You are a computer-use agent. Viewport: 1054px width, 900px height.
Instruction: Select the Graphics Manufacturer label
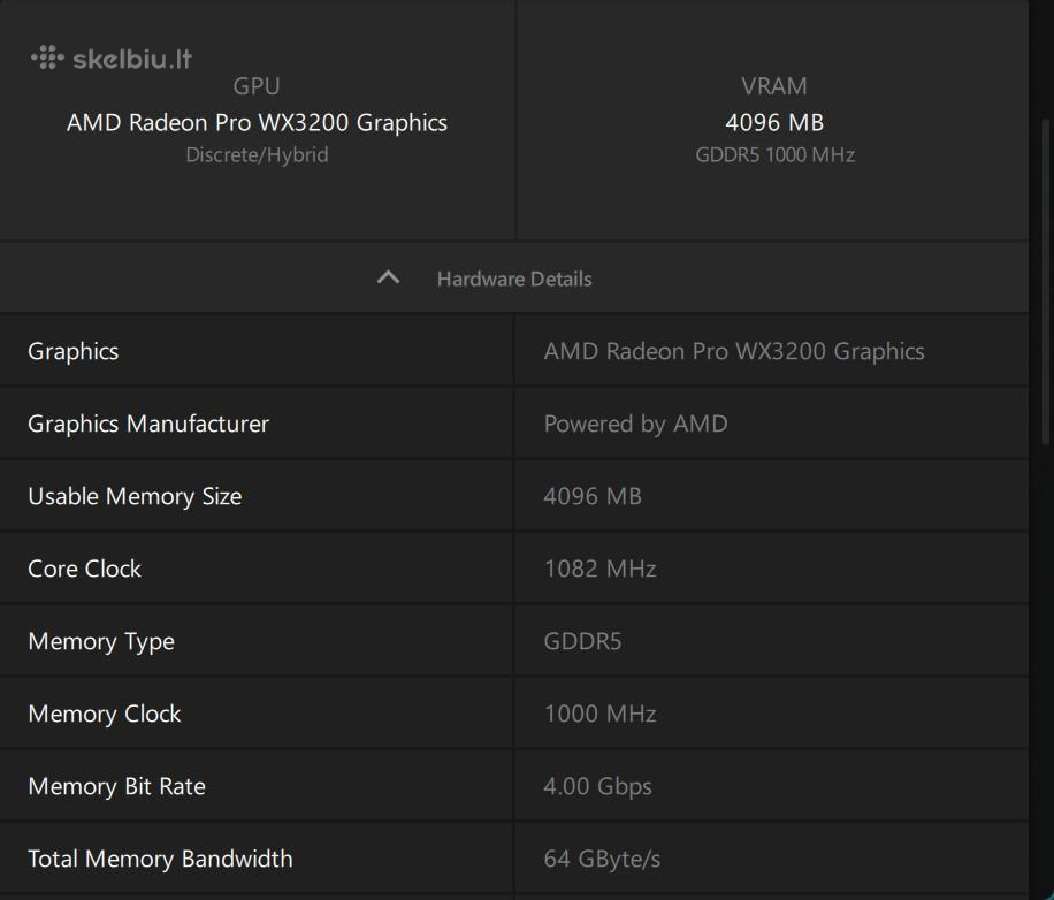pos(149,424)
